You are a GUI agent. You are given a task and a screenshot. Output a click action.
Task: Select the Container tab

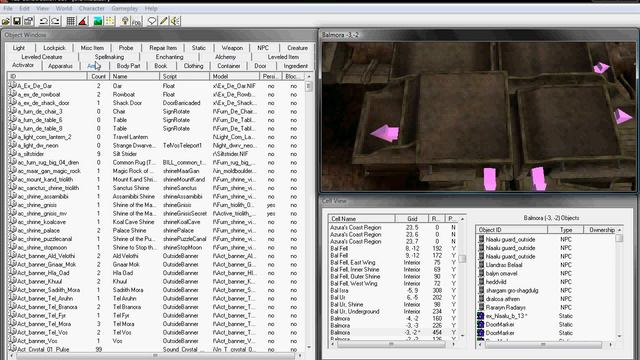229,66
